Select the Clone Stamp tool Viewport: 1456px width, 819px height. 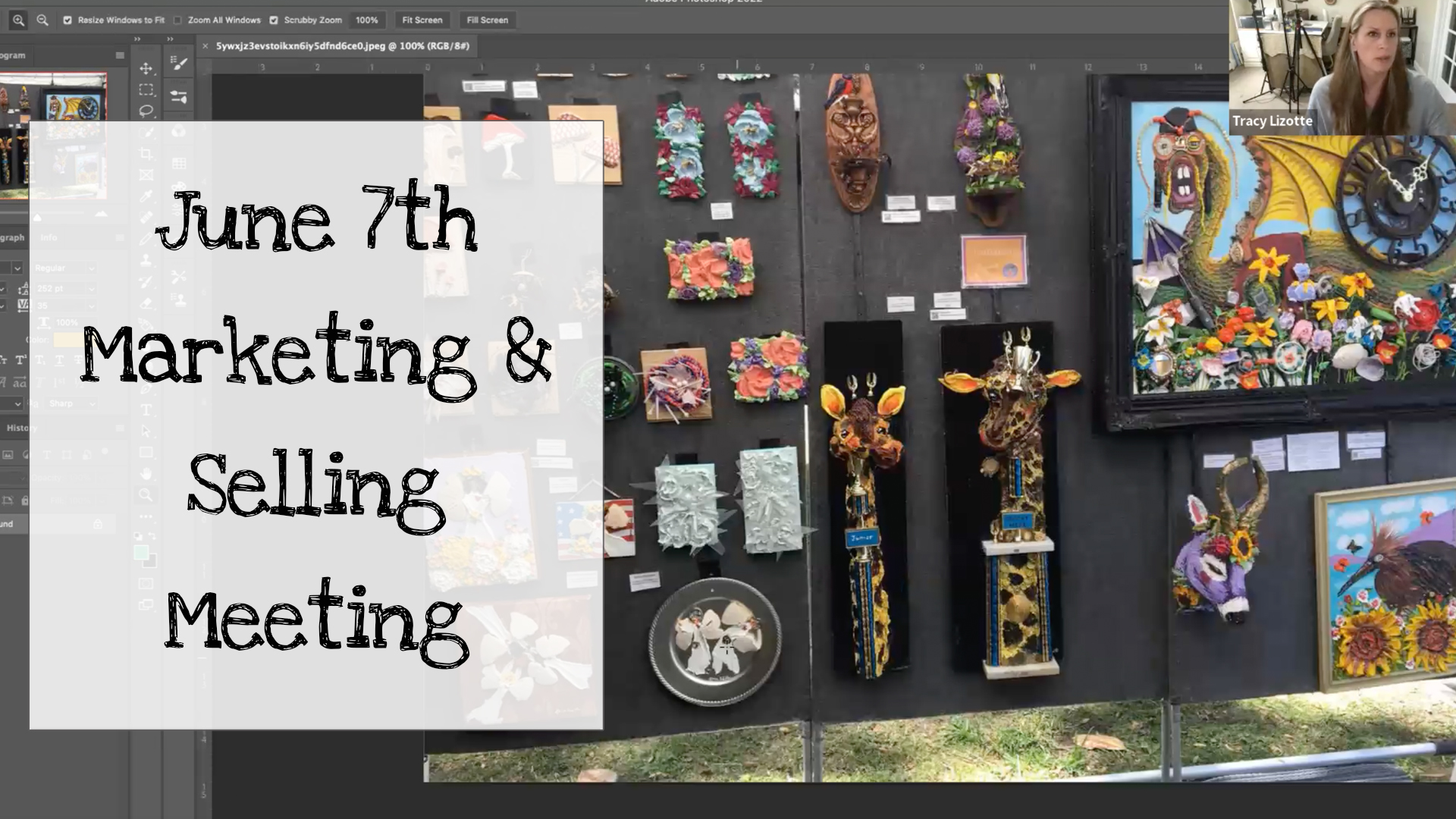146,260
